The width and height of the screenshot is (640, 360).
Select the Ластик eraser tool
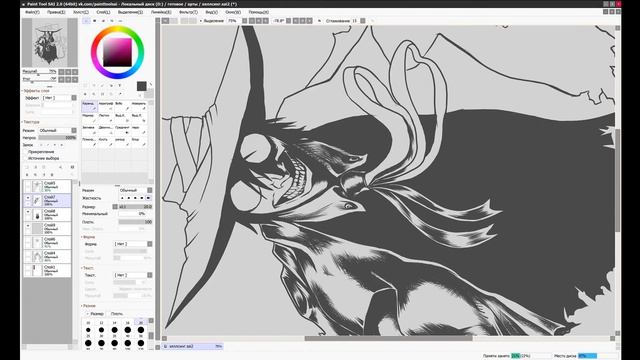[106, 118]
